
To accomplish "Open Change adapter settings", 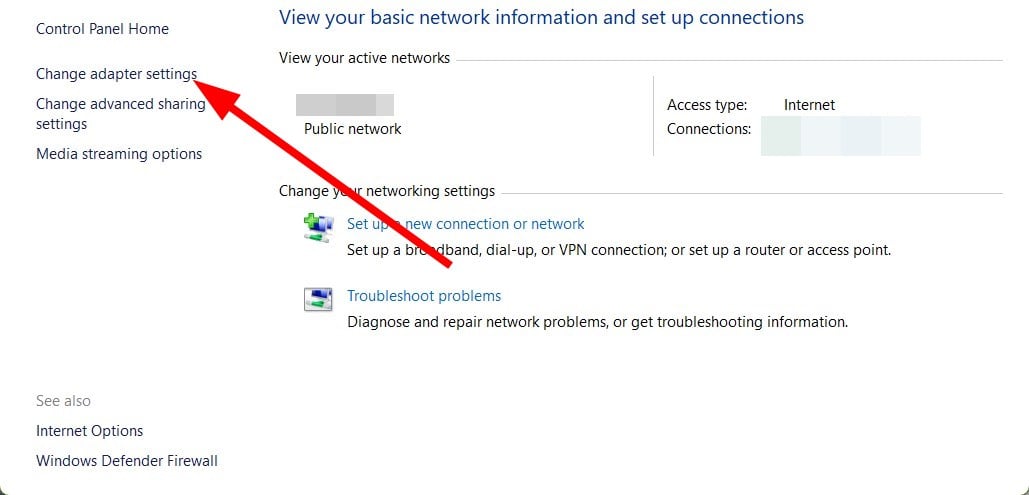I will coord(116,74).
